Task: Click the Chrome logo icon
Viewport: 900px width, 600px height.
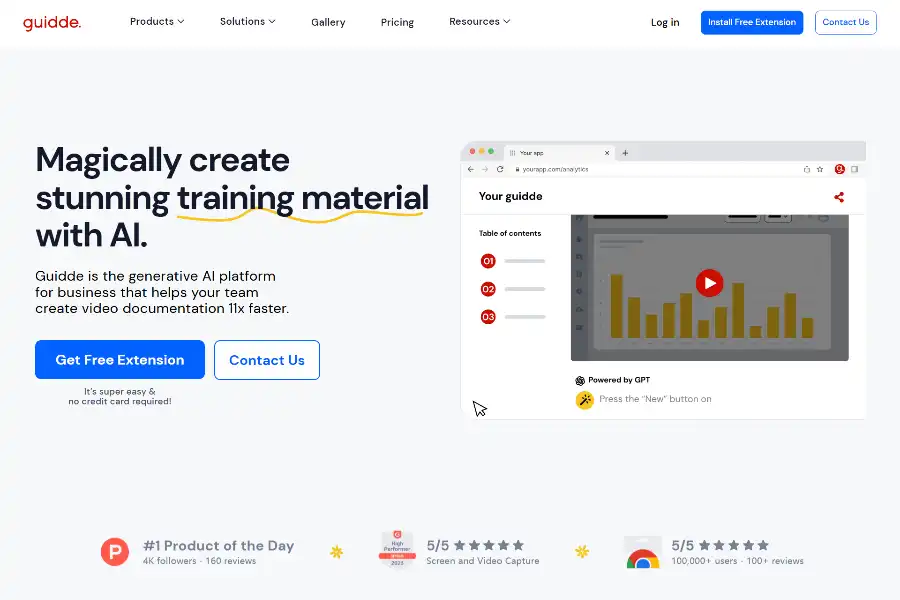Action: coord(643,552)
